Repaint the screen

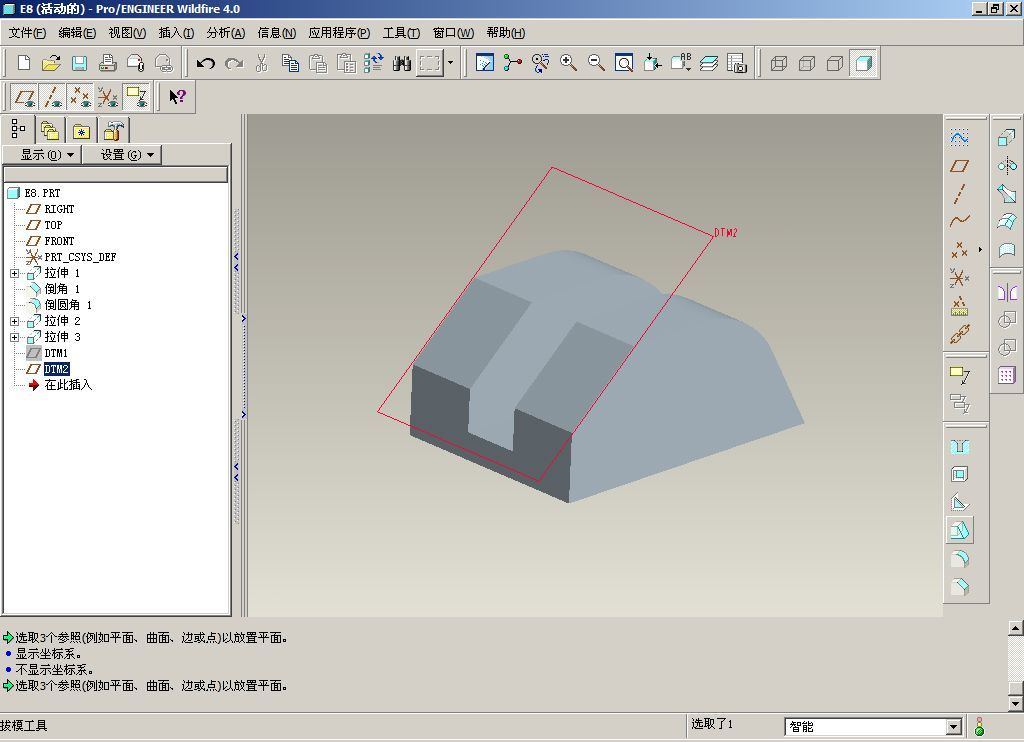(485, 63)
